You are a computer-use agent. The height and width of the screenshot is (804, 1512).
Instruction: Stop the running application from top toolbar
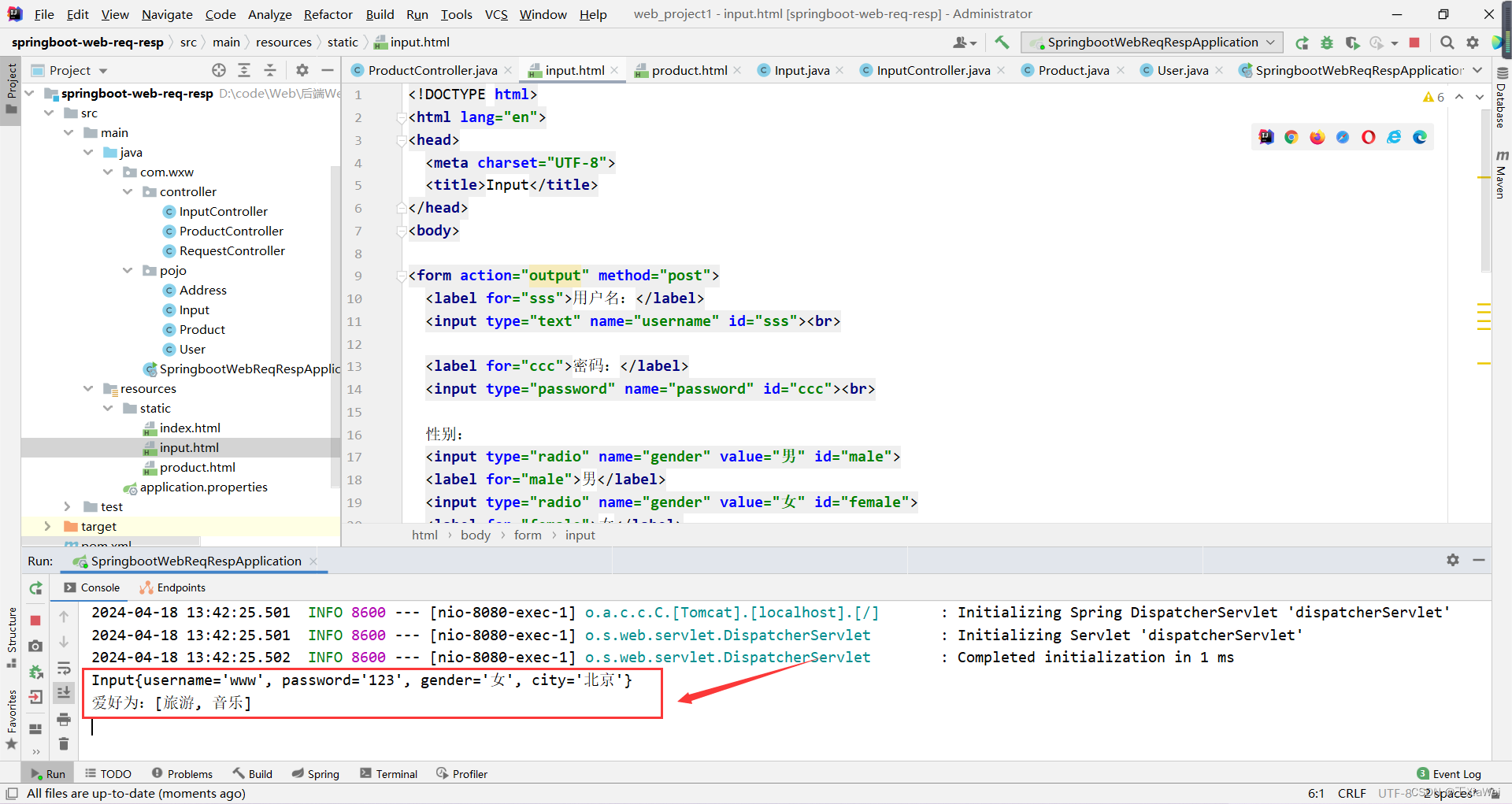pos(1414,43)
